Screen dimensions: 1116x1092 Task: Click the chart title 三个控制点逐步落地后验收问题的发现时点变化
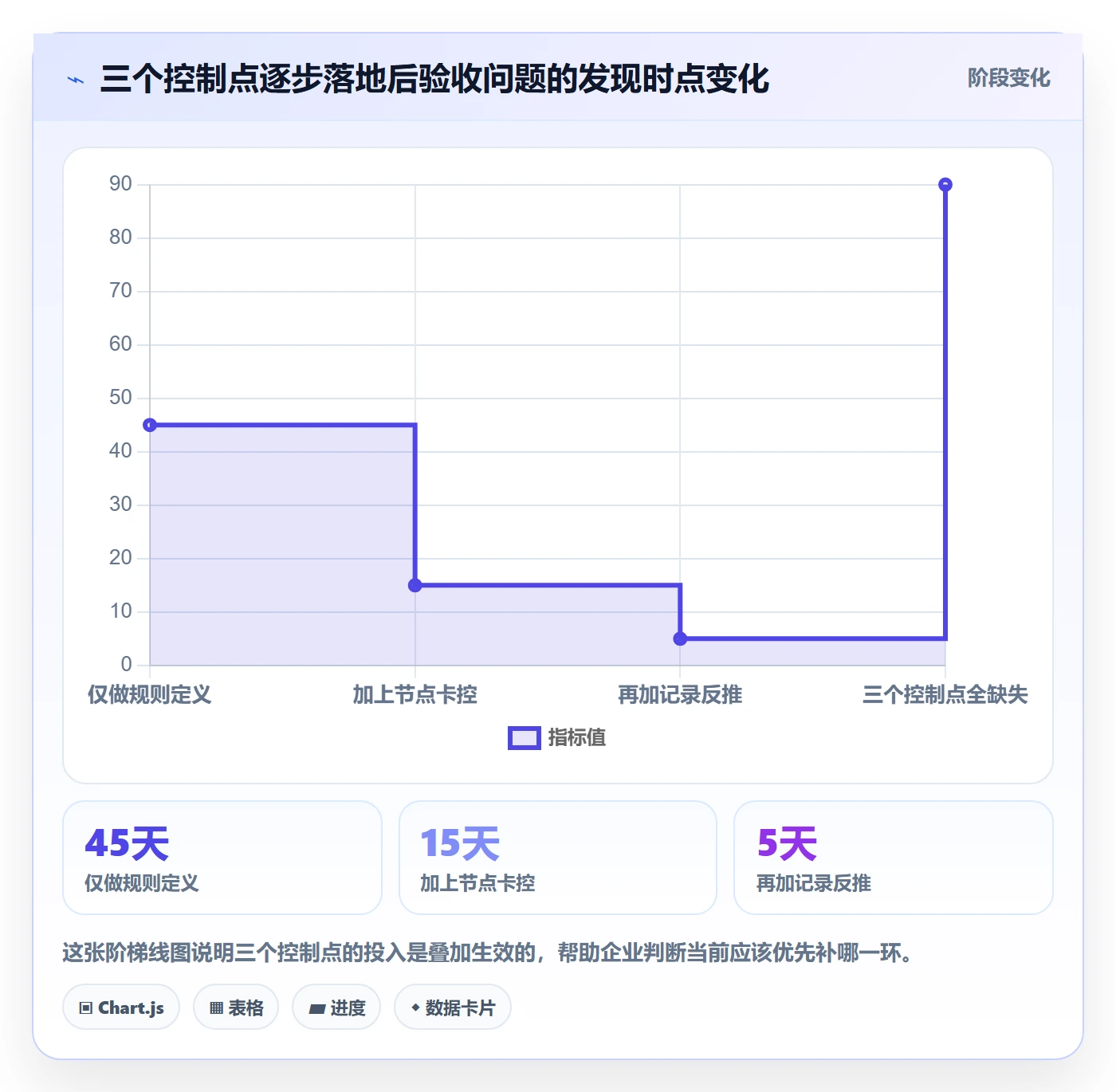coord(434,79)
